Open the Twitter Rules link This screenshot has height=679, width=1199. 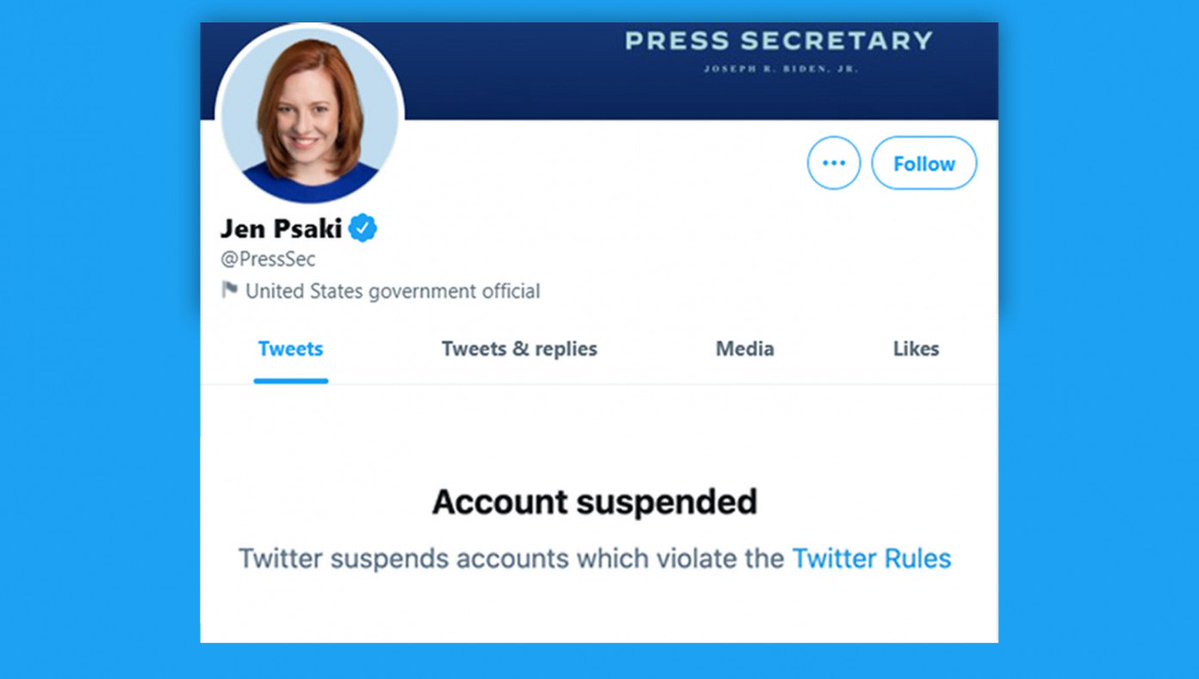point(872,558)
